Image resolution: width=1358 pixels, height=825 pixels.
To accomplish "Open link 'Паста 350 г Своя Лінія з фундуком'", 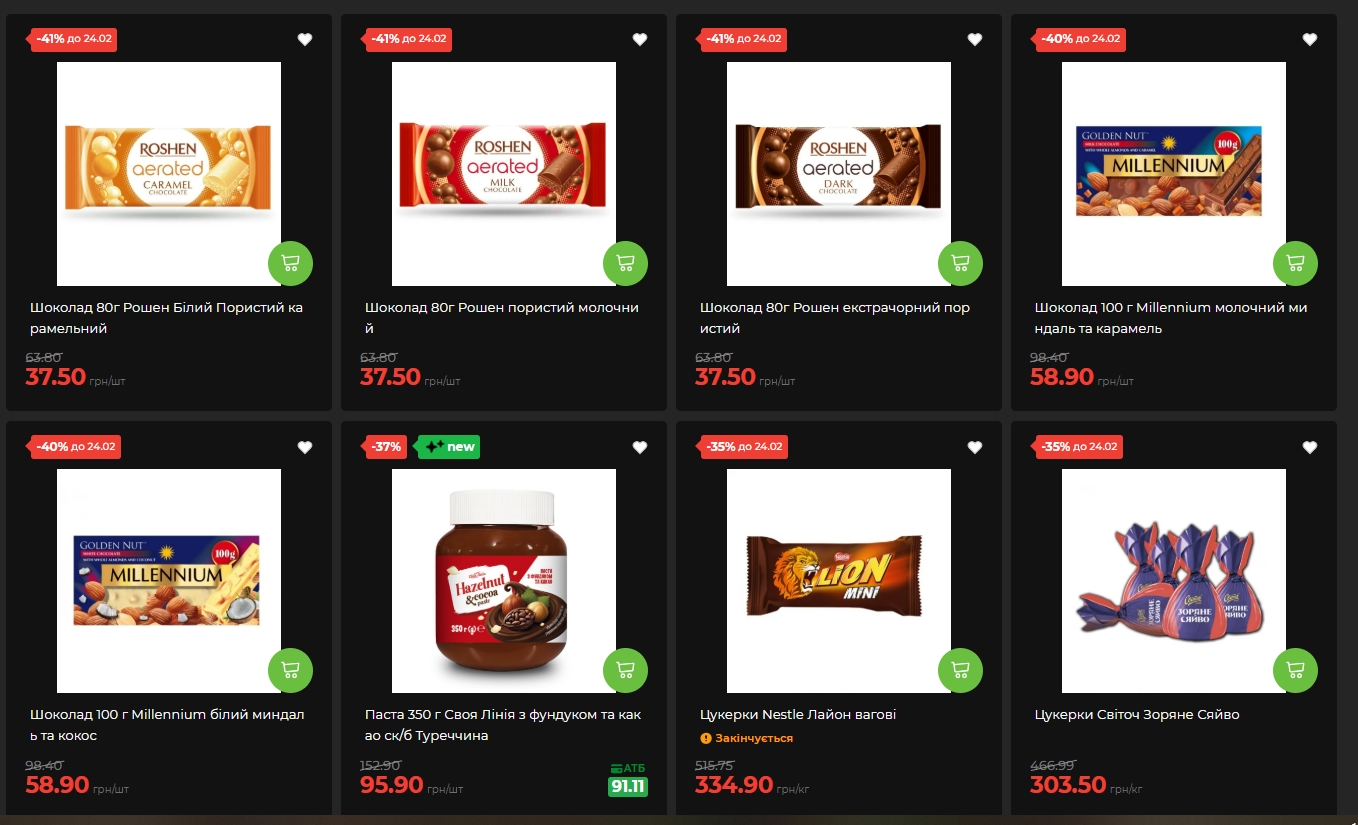I will (x=502, y=725).
